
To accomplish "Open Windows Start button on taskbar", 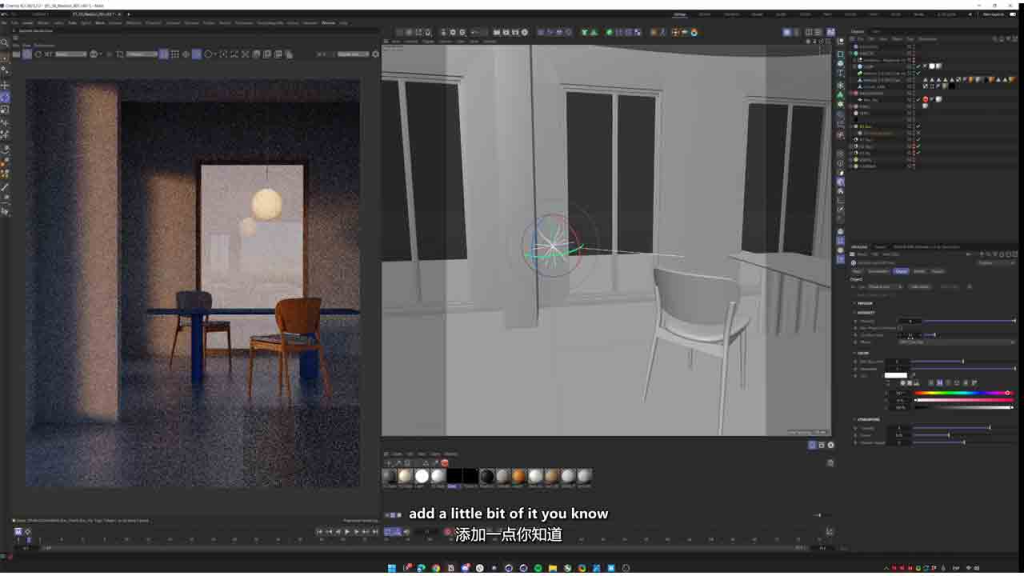I will (391, 568).
